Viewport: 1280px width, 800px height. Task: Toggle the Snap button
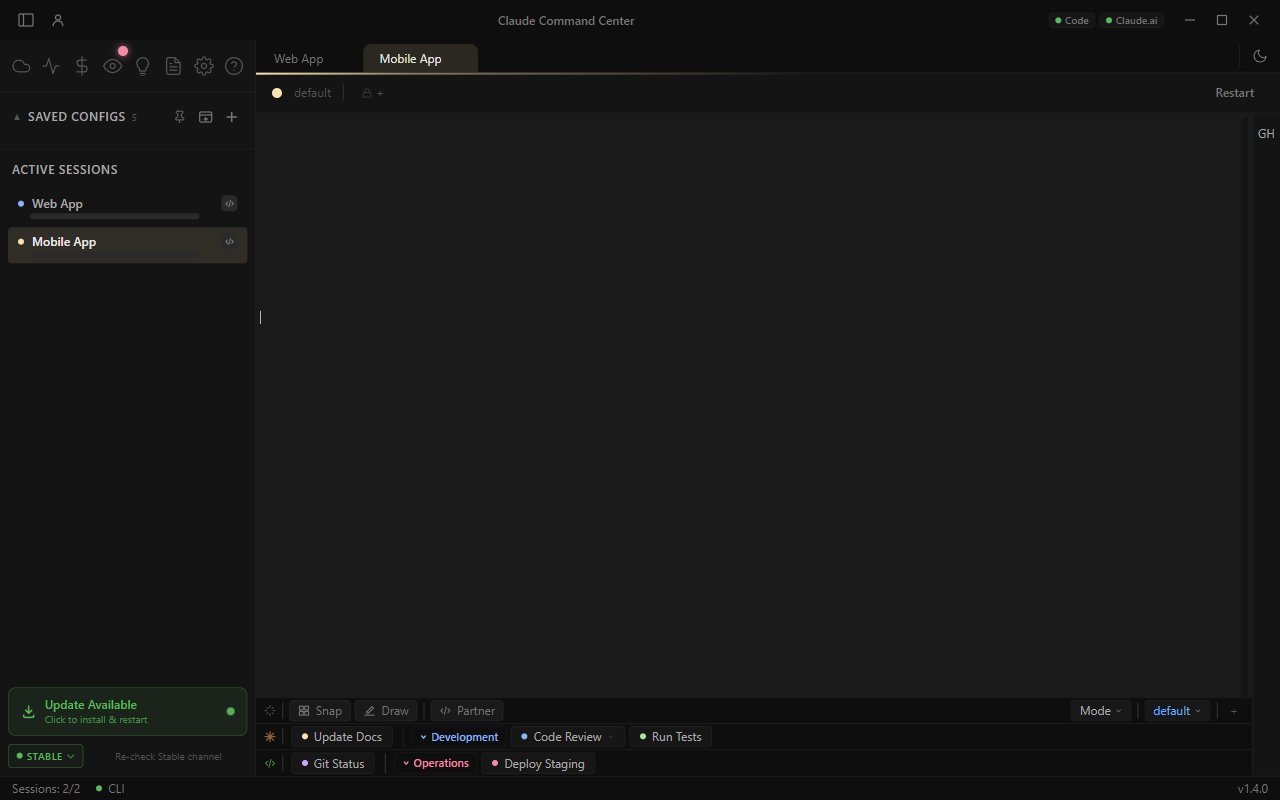pyautogui.click(x=320, y=711)
